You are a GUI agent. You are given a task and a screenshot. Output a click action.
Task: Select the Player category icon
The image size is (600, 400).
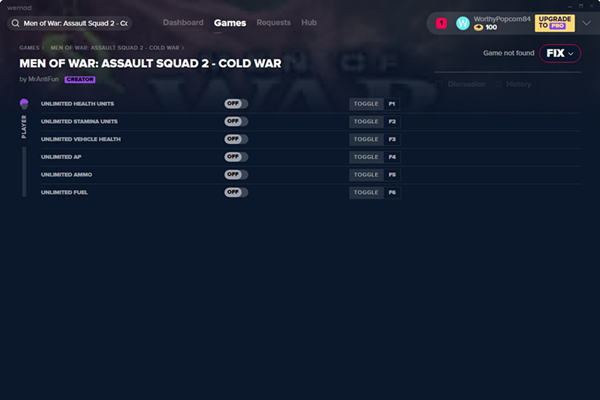(x=24, y=104)
